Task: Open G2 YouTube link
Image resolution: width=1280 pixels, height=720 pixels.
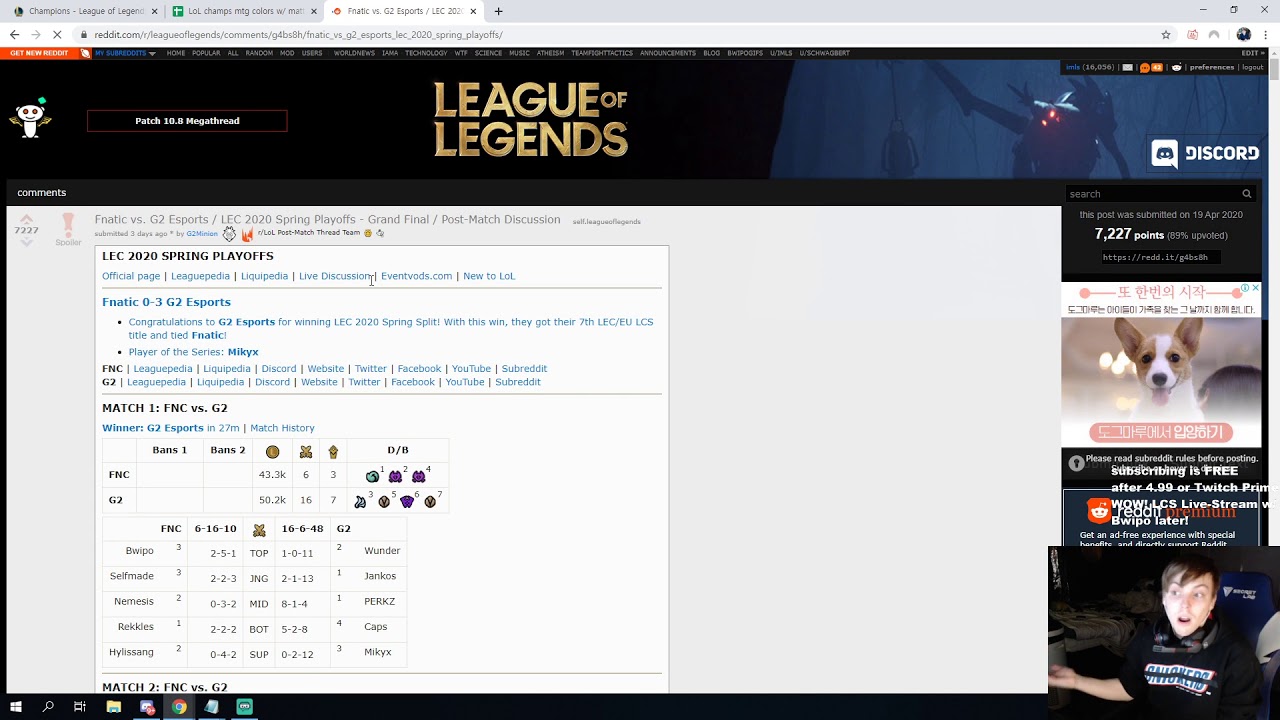Action: click(x=465, y=382)
